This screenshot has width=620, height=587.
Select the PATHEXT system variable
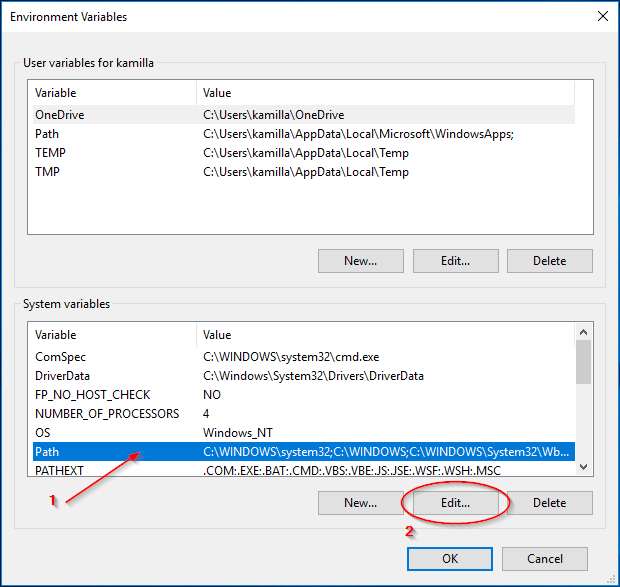tap(59, 470)
